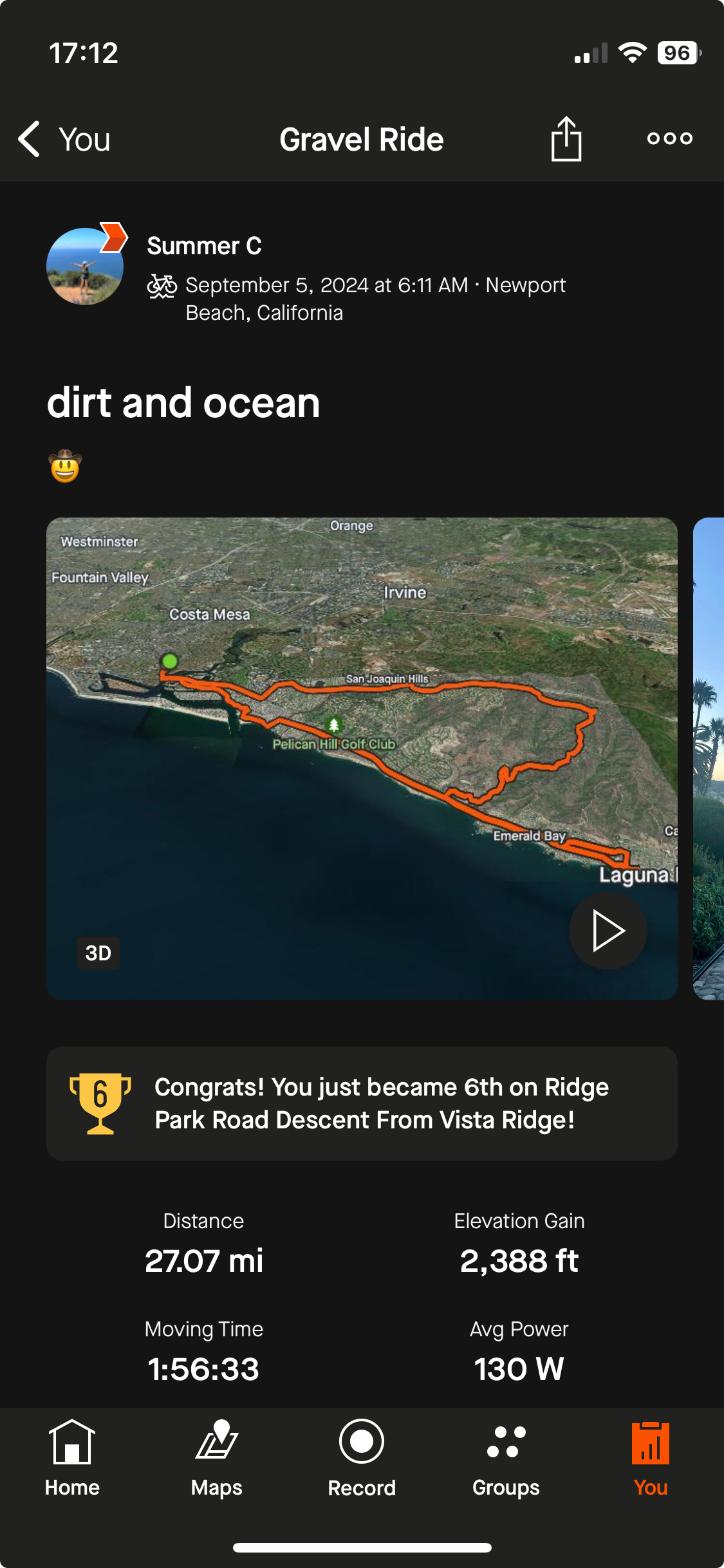This screenshot has height=1568, width=724.
Task: Play the route flyover video
Action: (x=608, y=930)
